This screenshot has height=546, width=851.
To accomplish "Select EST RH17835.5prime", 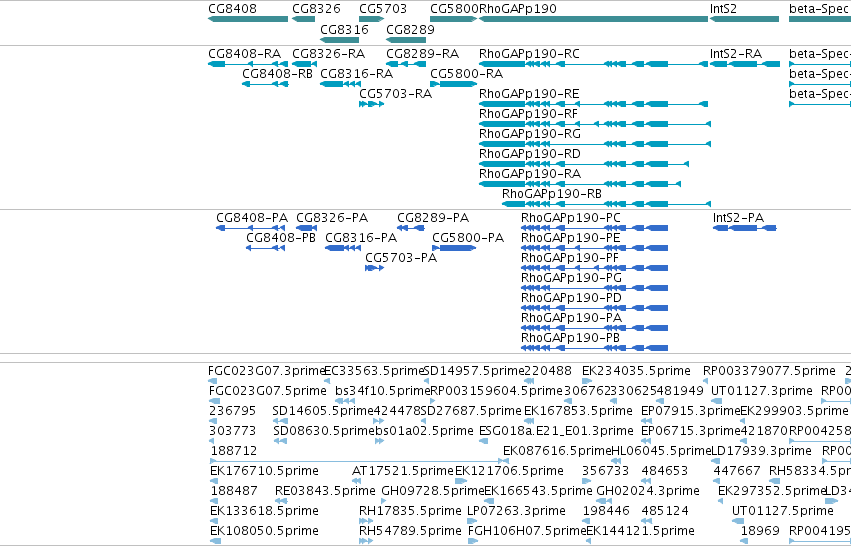I will [366, 521].
